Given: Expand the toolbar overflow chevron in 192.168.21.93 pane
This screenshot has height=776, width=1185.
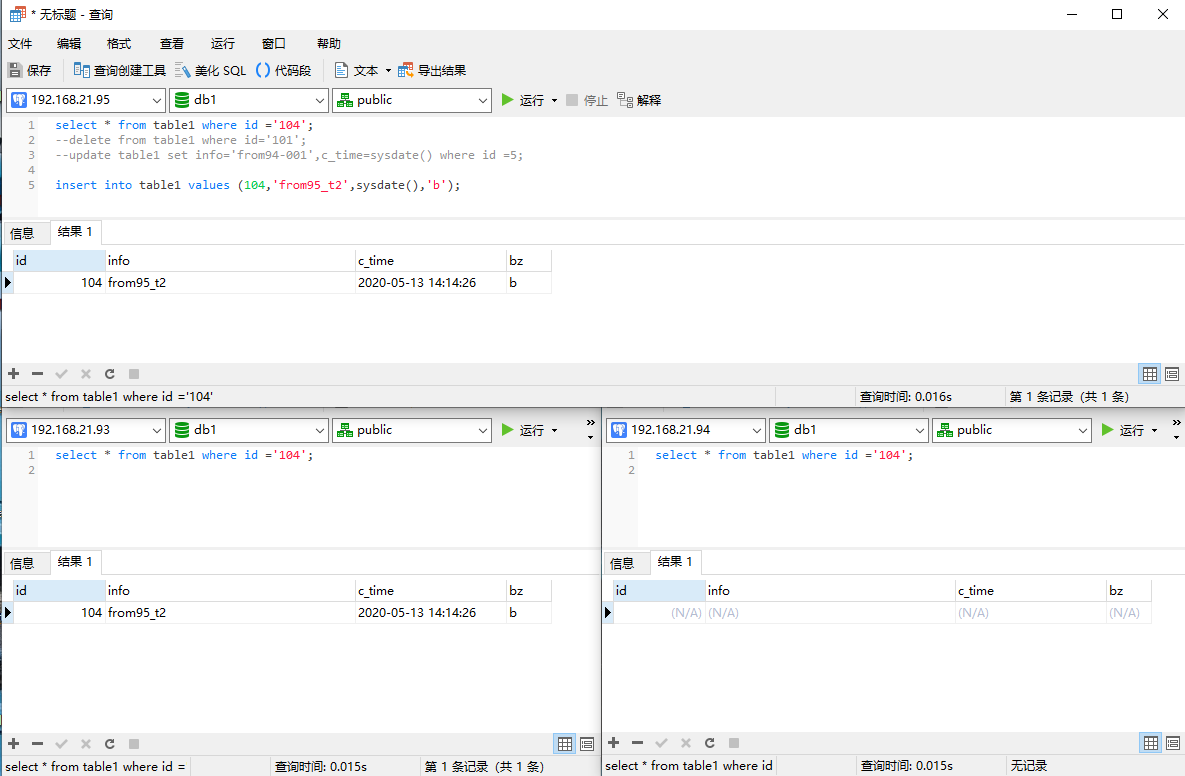Looking at the screenshot, I should [x=591, y=423].
